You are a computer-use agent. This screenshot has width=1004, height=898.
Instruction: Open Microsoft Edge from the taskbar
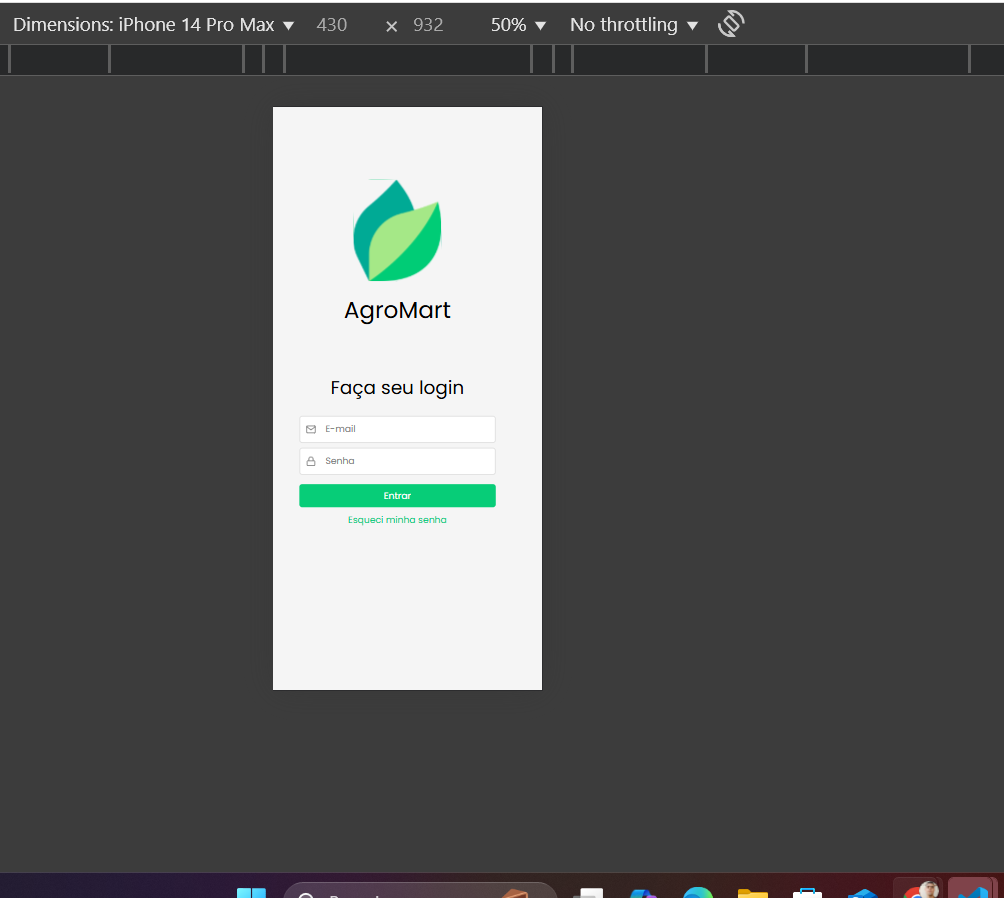pos(698,892)
